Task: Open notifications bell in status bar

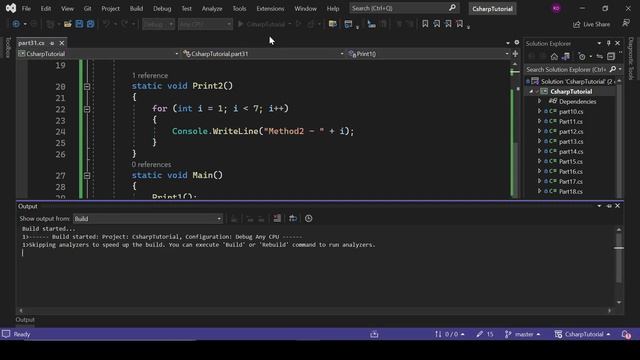Action: 626,334
